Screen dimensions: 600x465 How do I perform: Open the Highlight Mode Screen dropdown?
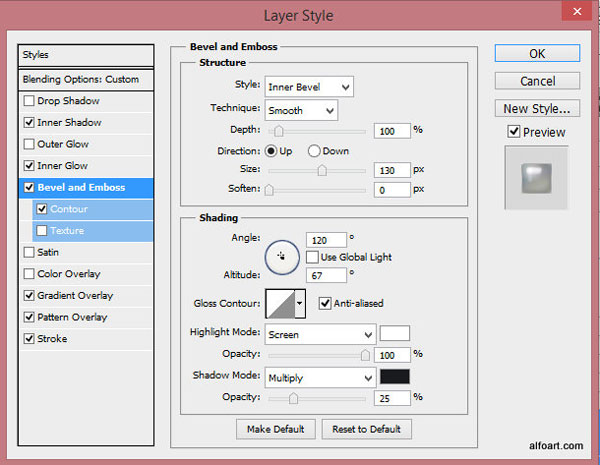click(320, 334)
